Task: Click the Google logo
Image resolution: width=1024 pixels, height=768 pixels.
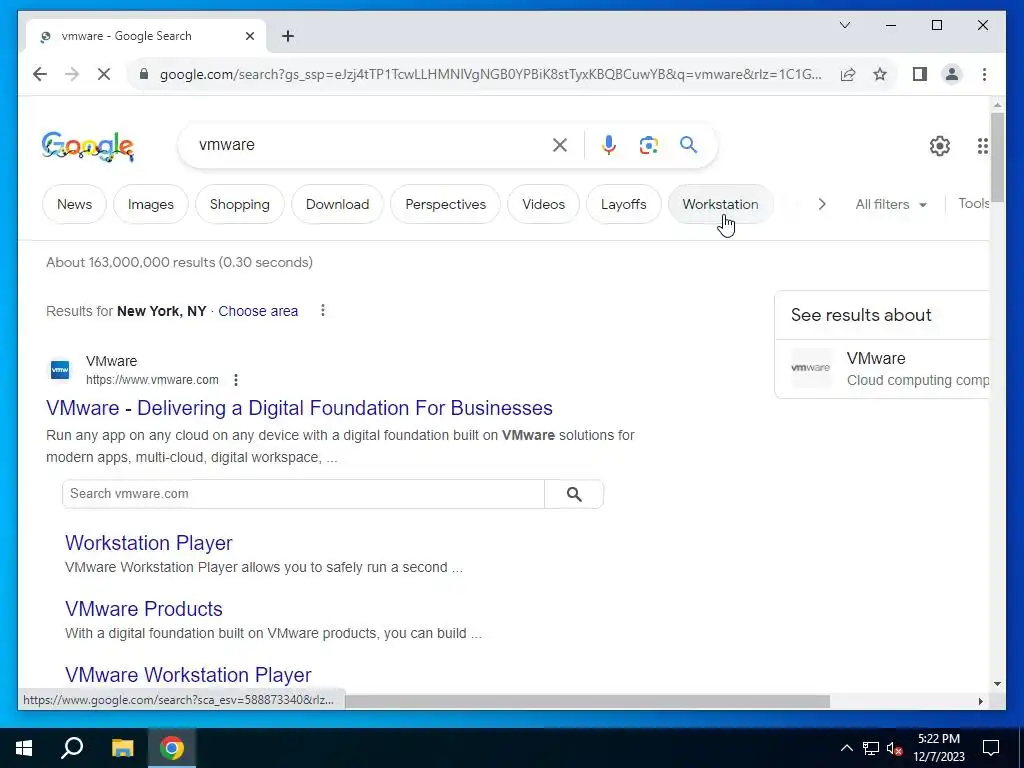Action: point(88,146)
